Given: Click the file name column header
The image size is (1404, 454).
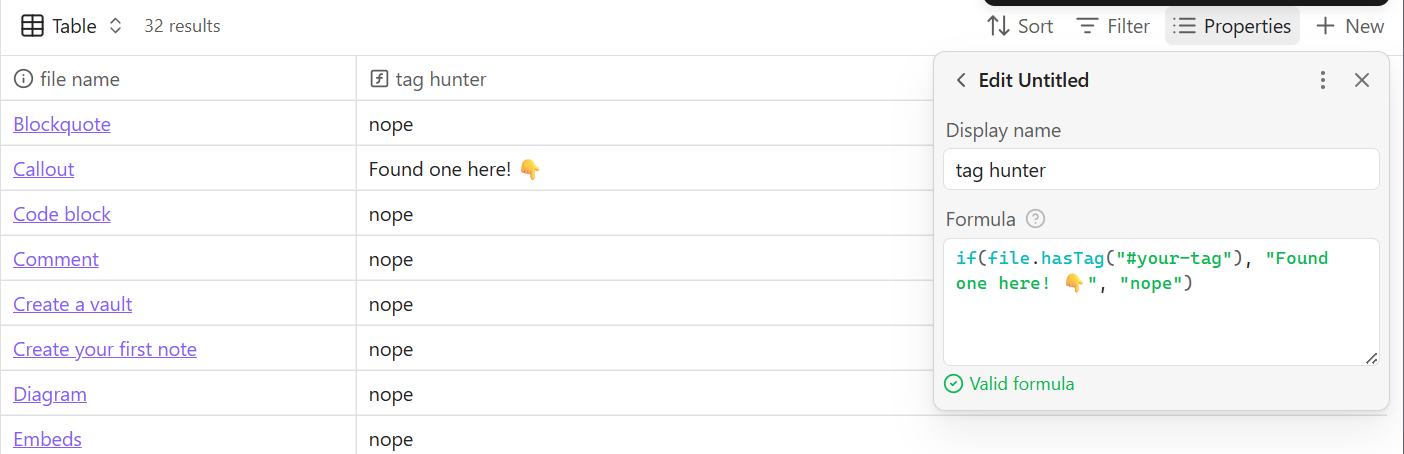Looking at the screenshot, I should coord(79,79).
